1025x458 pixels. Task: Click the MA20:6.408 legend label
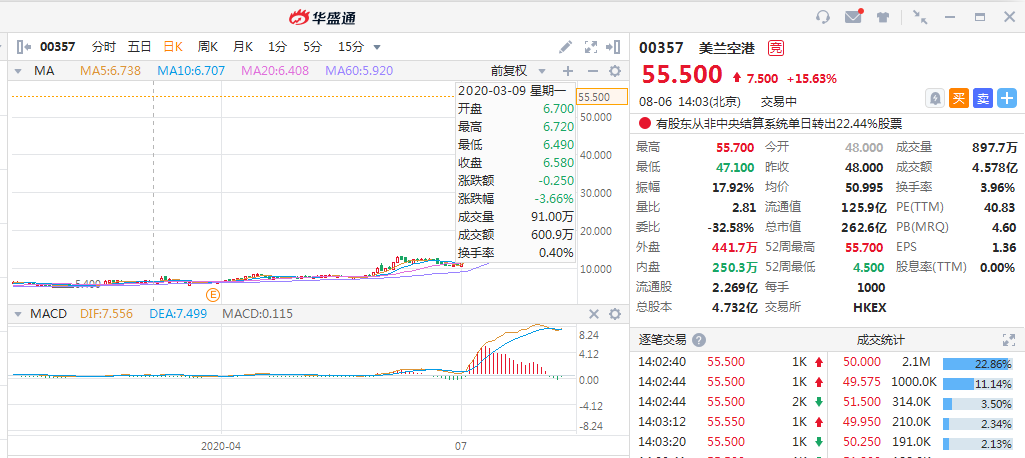tap(275, 71)
